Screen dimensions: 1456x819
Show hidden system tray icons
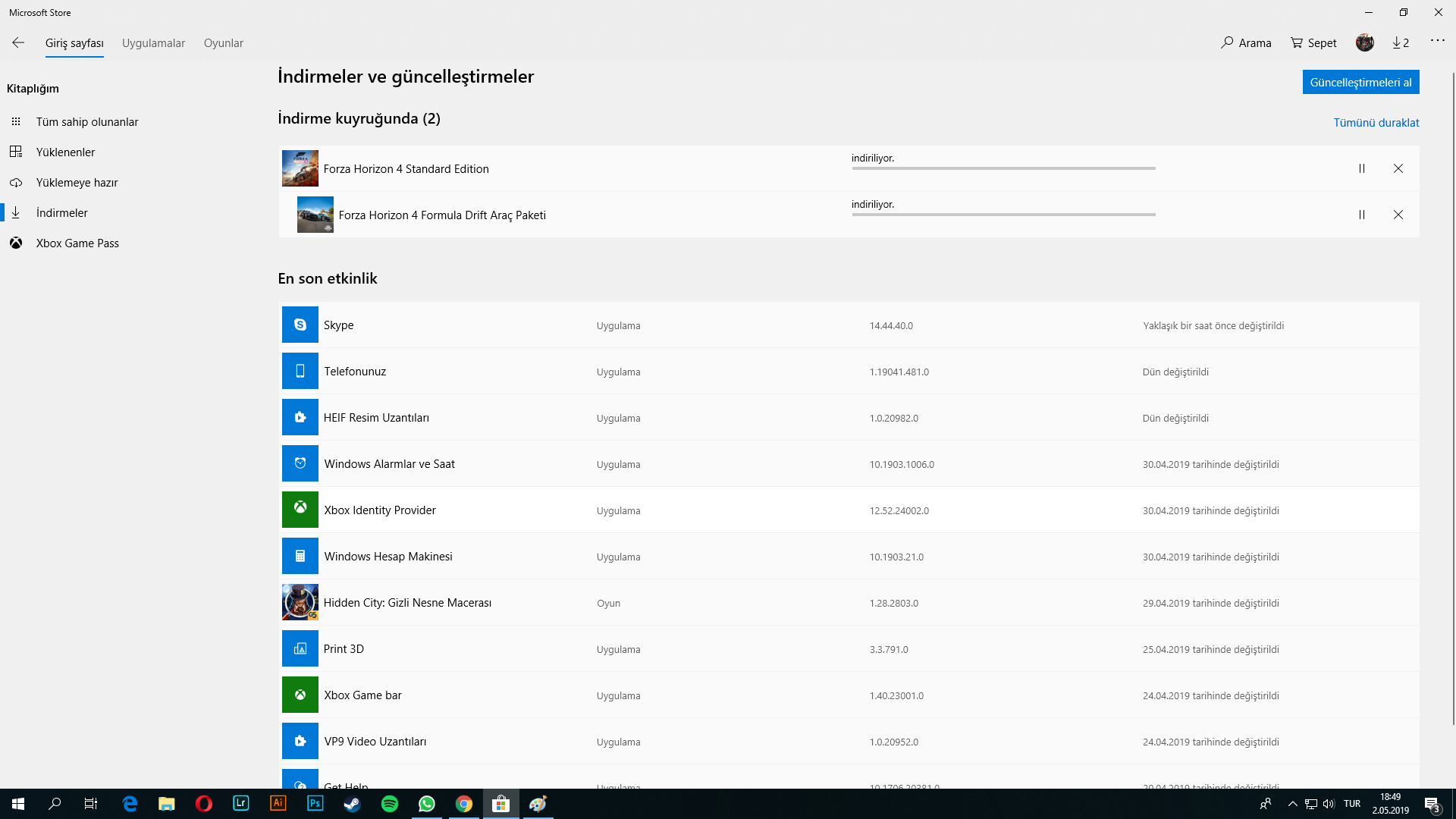click(x=1292, y=804)
